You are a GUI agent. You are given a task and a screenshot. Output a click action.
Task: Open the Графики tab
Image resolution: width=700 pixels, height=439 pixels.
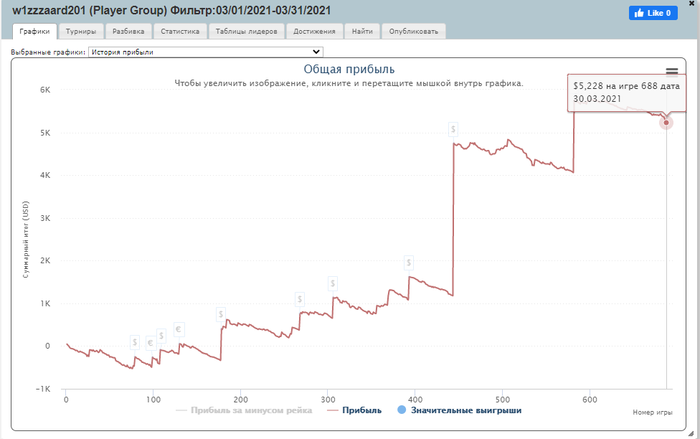35,31
